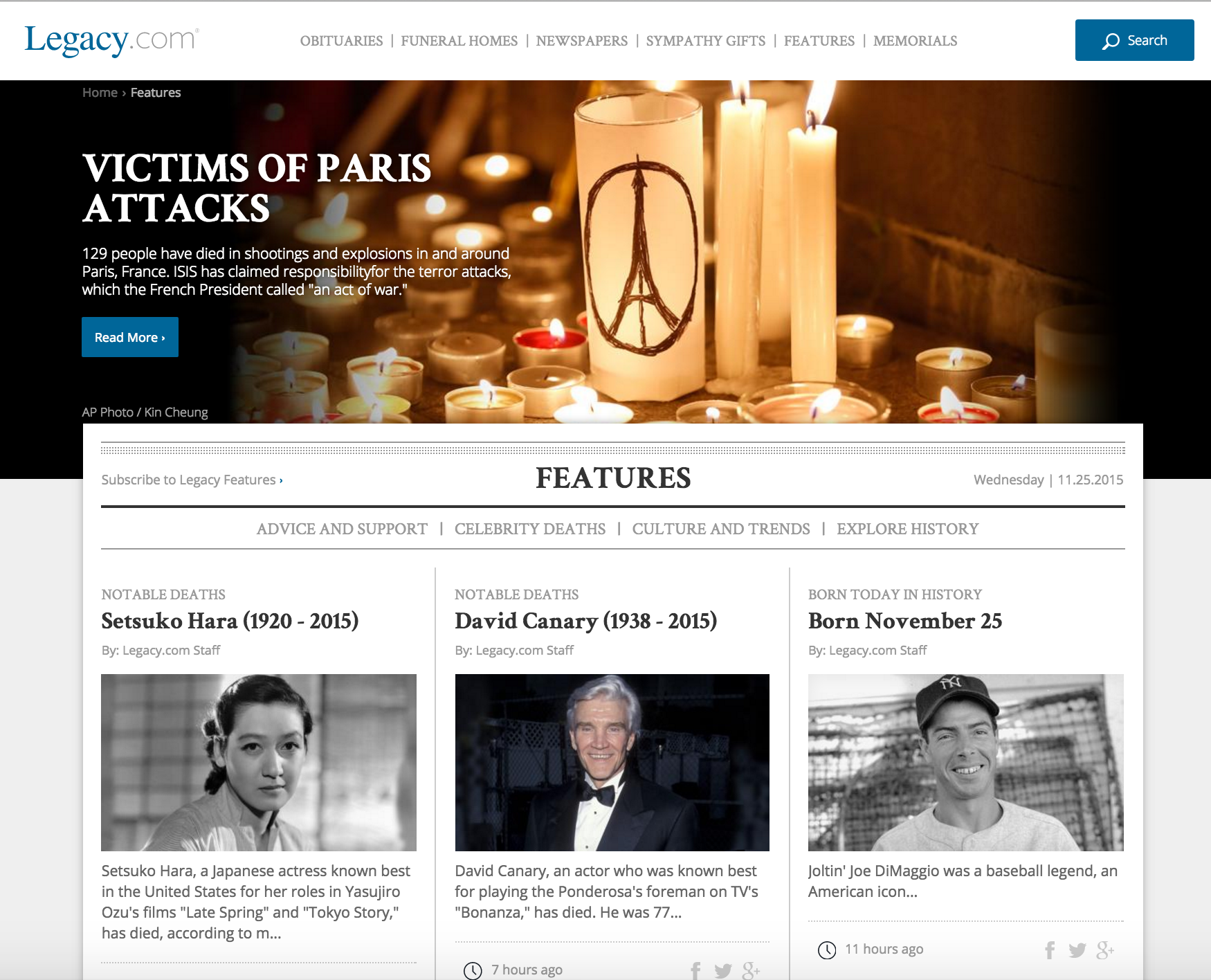
Task: Click the 7 hours ago timestamp
Action: [527, 970]
